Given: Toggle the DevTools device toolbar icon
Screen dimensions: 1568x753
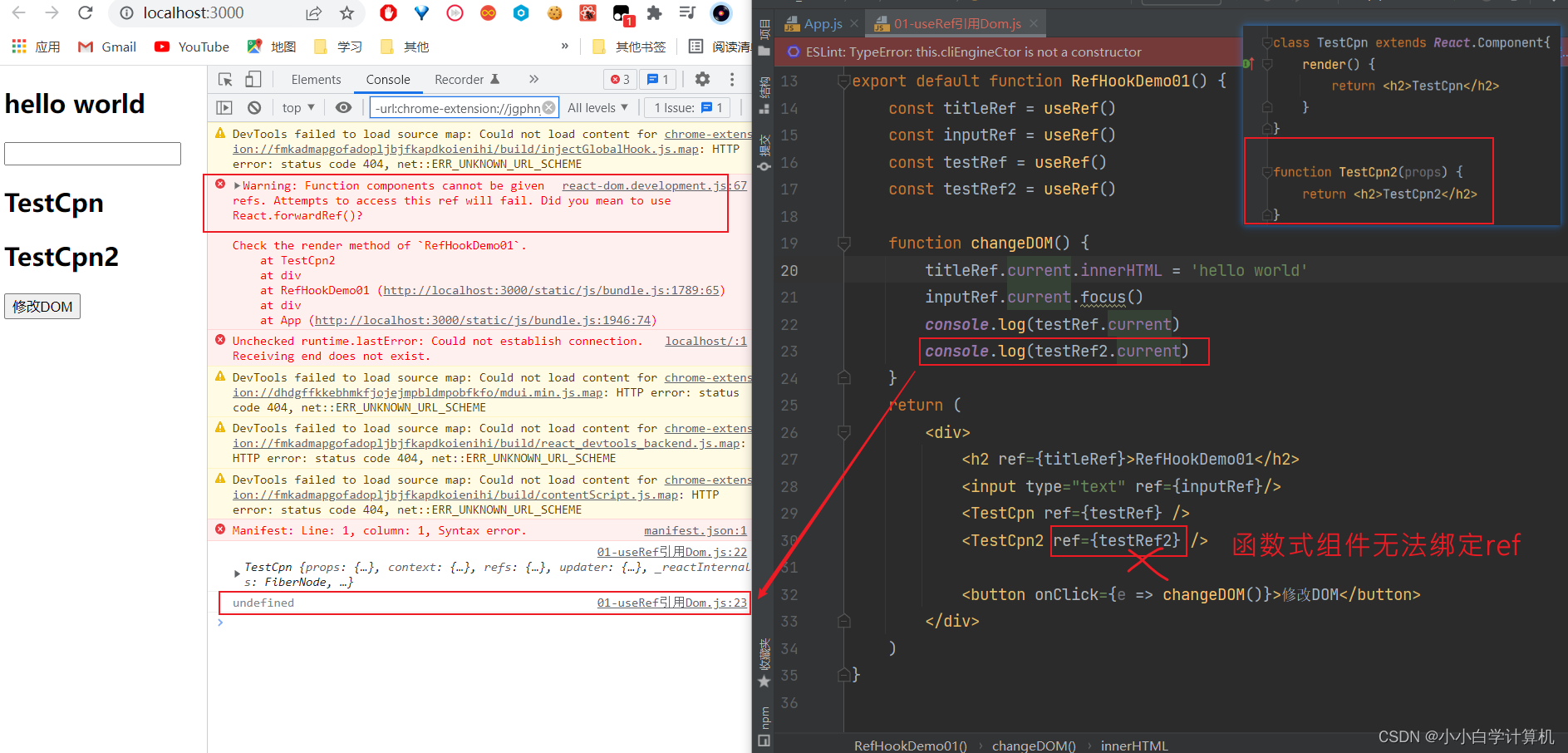Looking at the screenshot, I should (x=253, y=80).
